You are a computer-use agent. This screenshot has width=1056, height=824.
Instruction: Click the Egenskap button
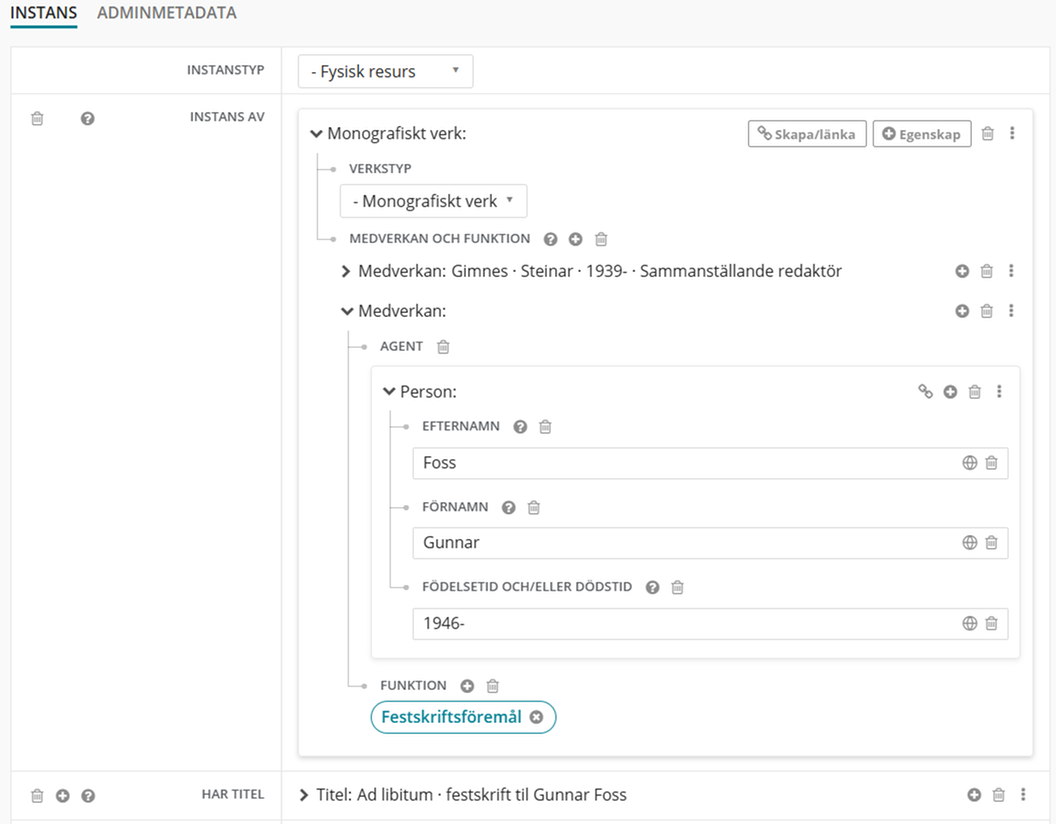(x=922, y=134)
